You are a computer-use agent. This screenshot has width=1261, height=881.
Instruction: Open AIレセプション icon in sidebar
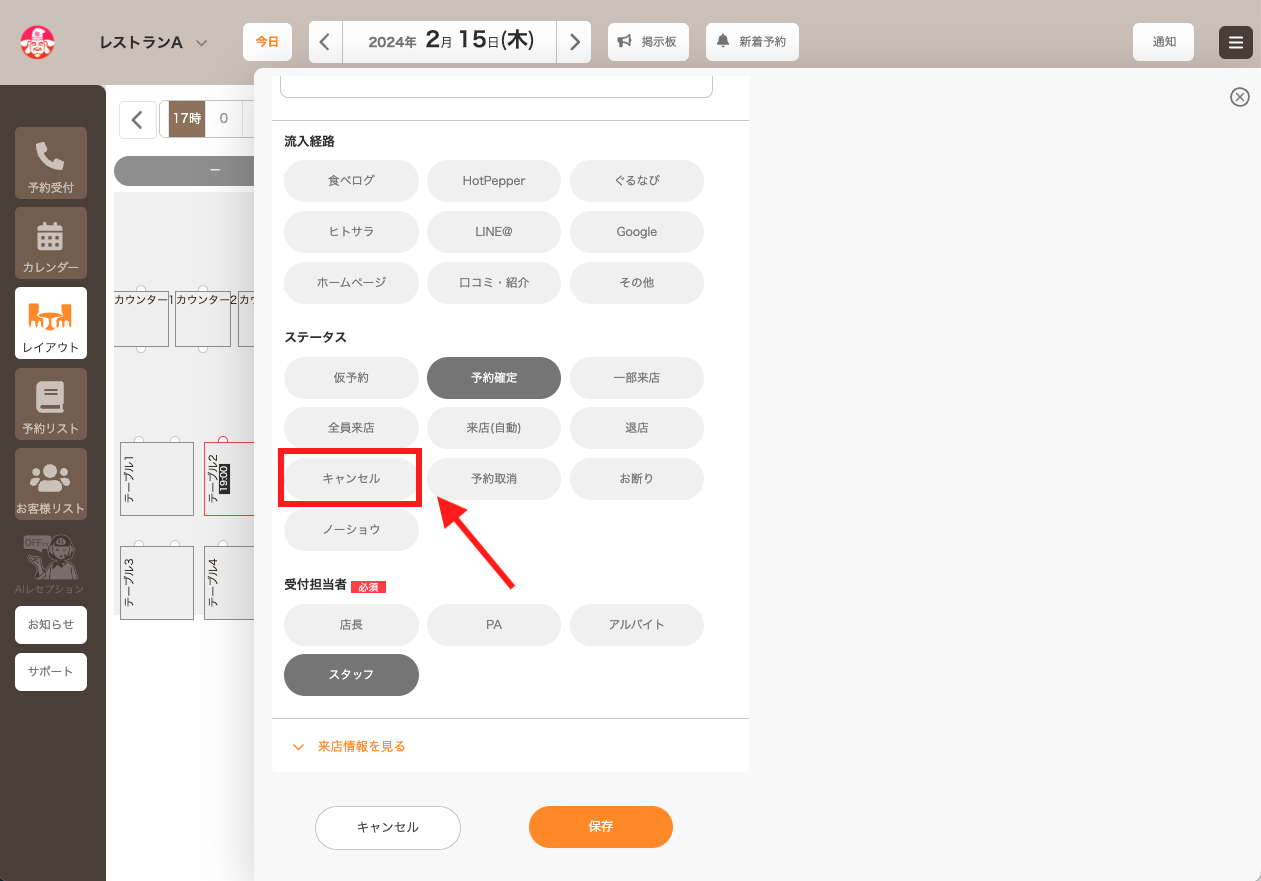click(50, 563)
